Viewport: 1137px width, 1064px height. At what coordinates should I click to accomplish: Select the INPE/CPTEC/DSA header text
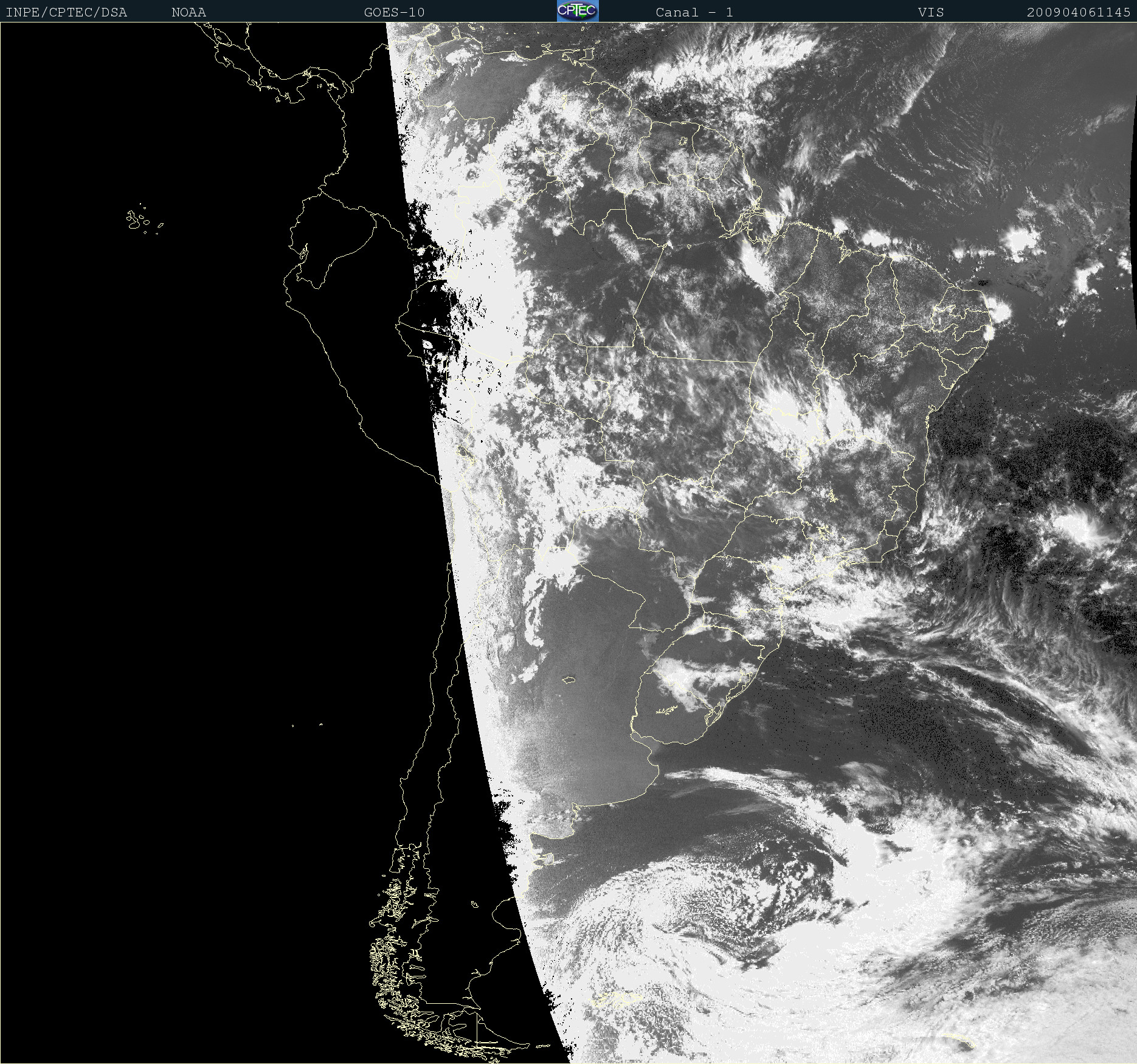click(x=66, y=12)
